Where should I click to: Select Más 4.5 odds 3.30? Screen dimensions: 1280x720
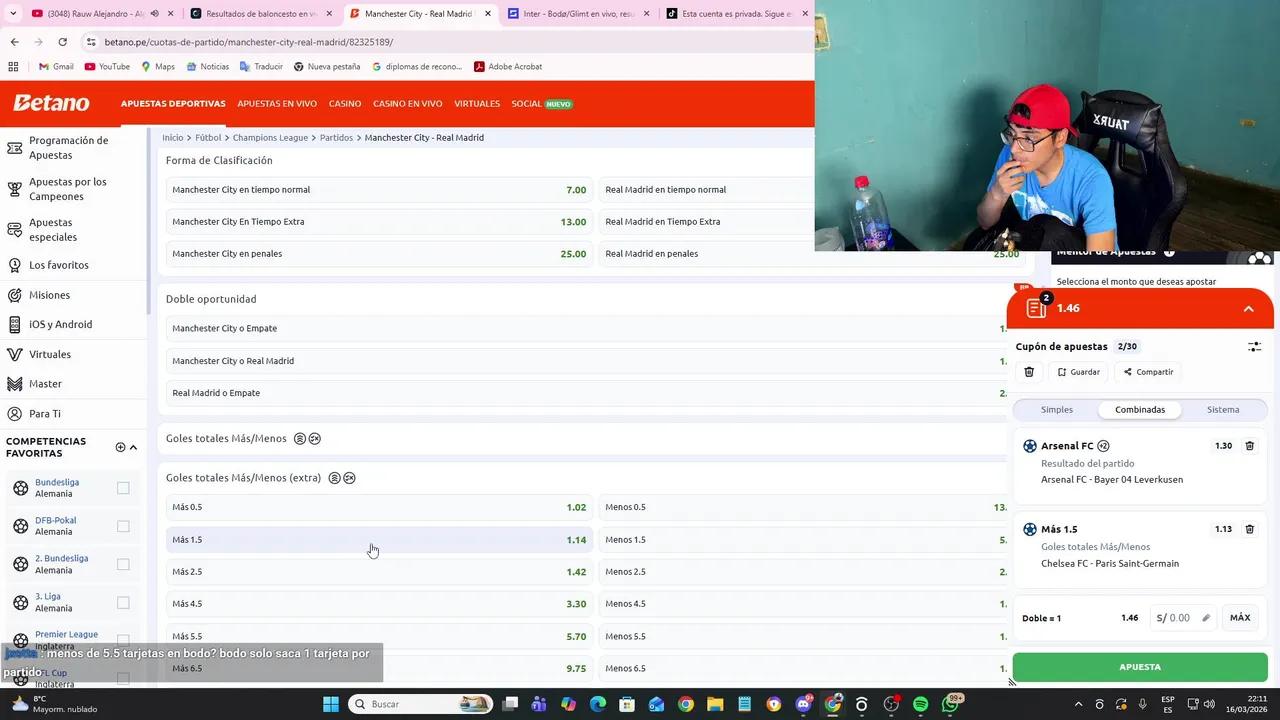click(379, 604)
